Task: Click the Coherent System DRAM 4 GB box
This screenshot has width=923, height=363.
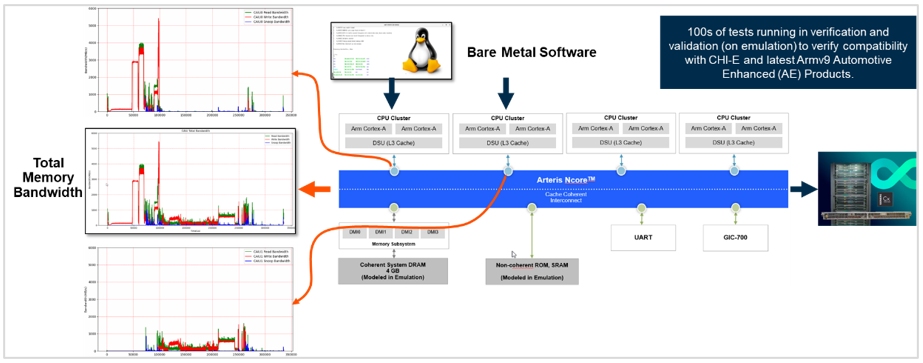Action: [393, 271]
